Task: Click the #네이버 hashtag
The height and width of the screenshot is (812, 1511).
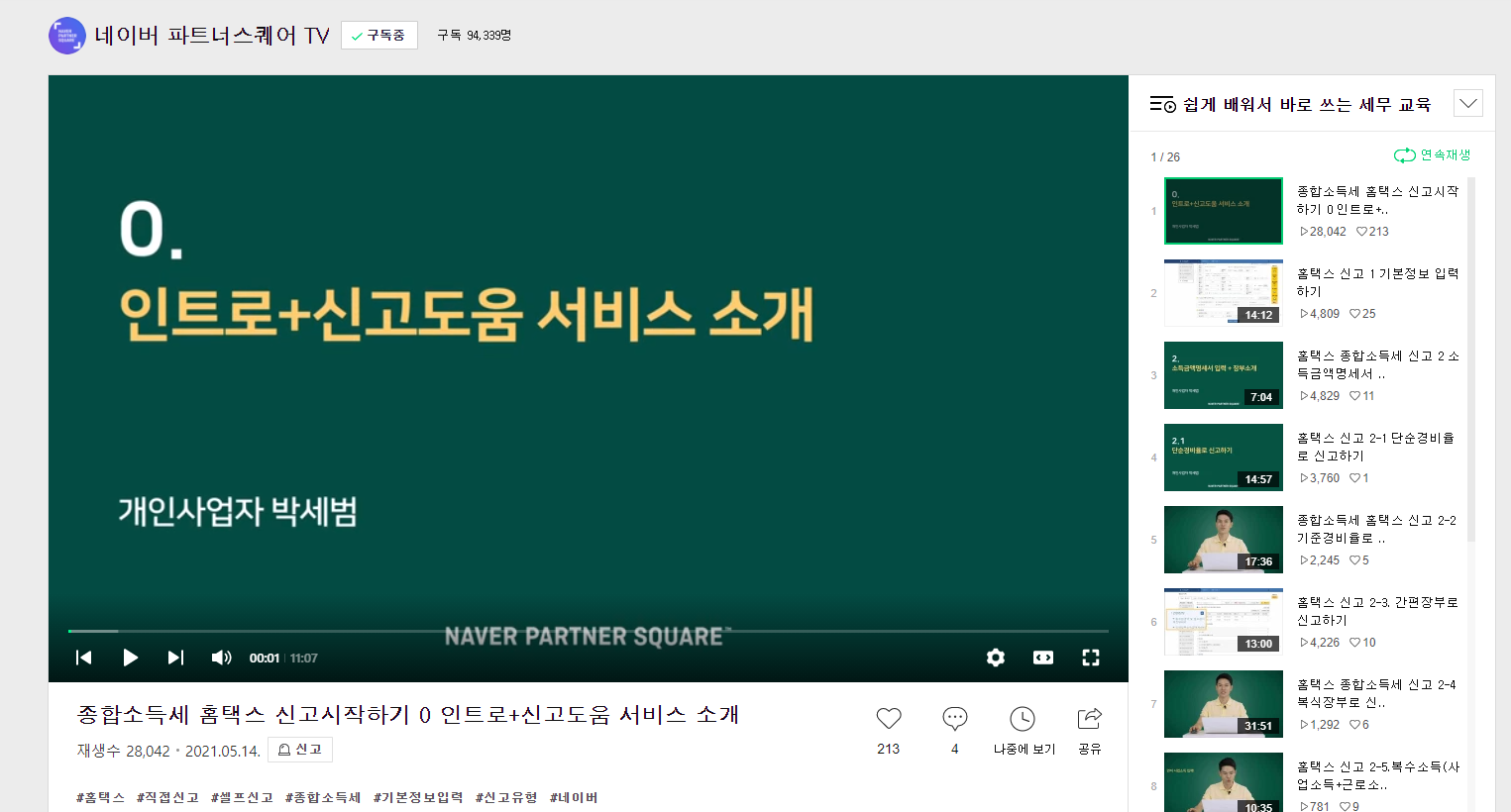Action: pyautogui.click(x=574, y=797)
